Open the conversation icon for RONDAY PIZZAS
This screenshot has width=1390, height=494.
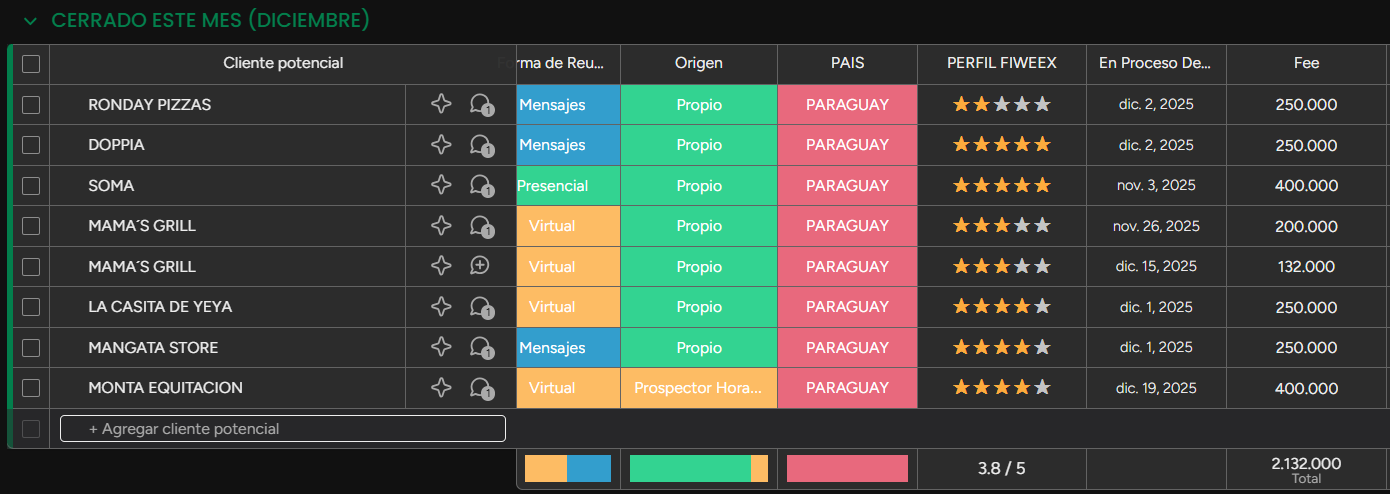tap(481, 105)
